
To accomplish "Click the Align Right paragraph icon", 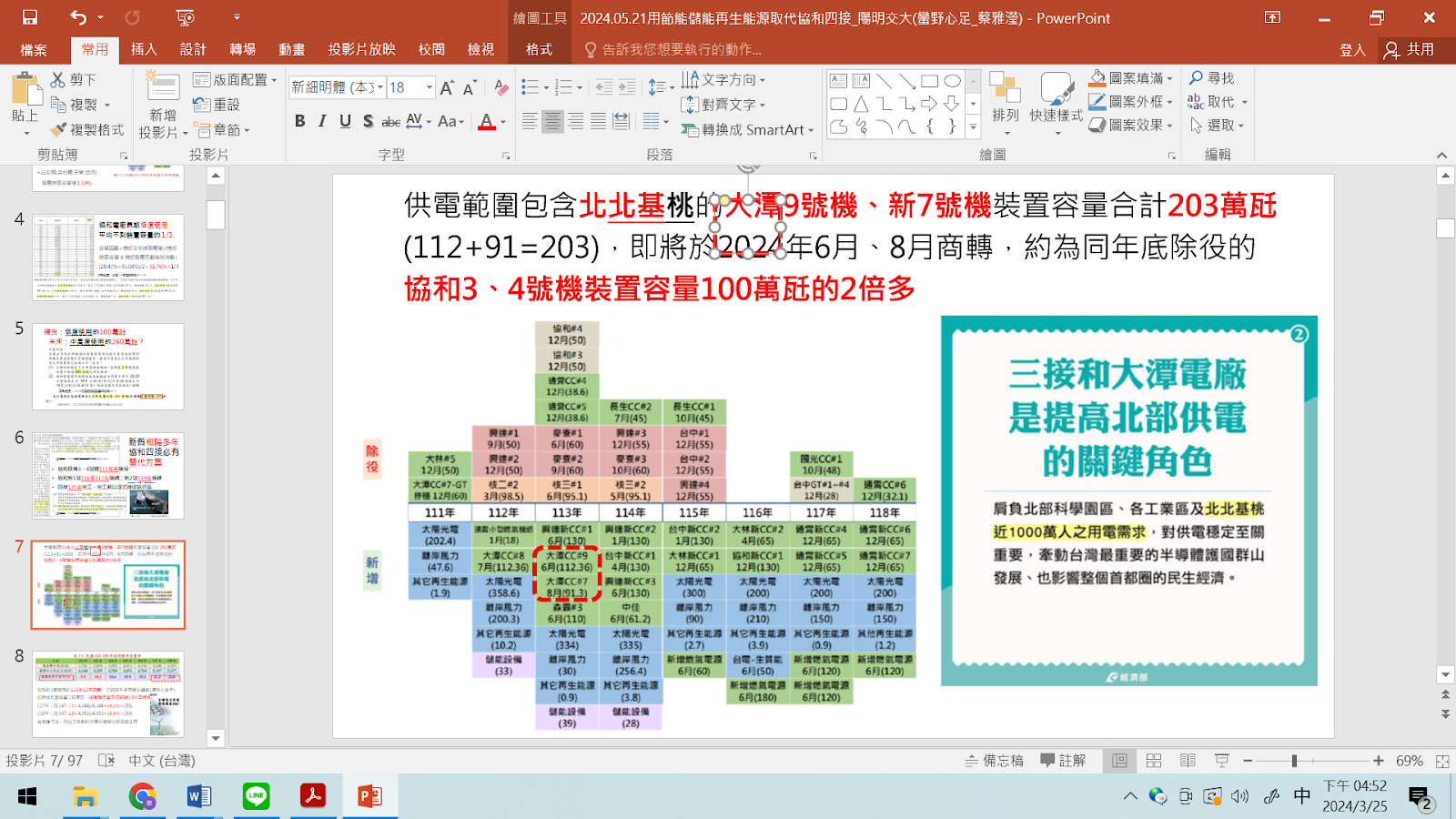I will coord(575,121).
